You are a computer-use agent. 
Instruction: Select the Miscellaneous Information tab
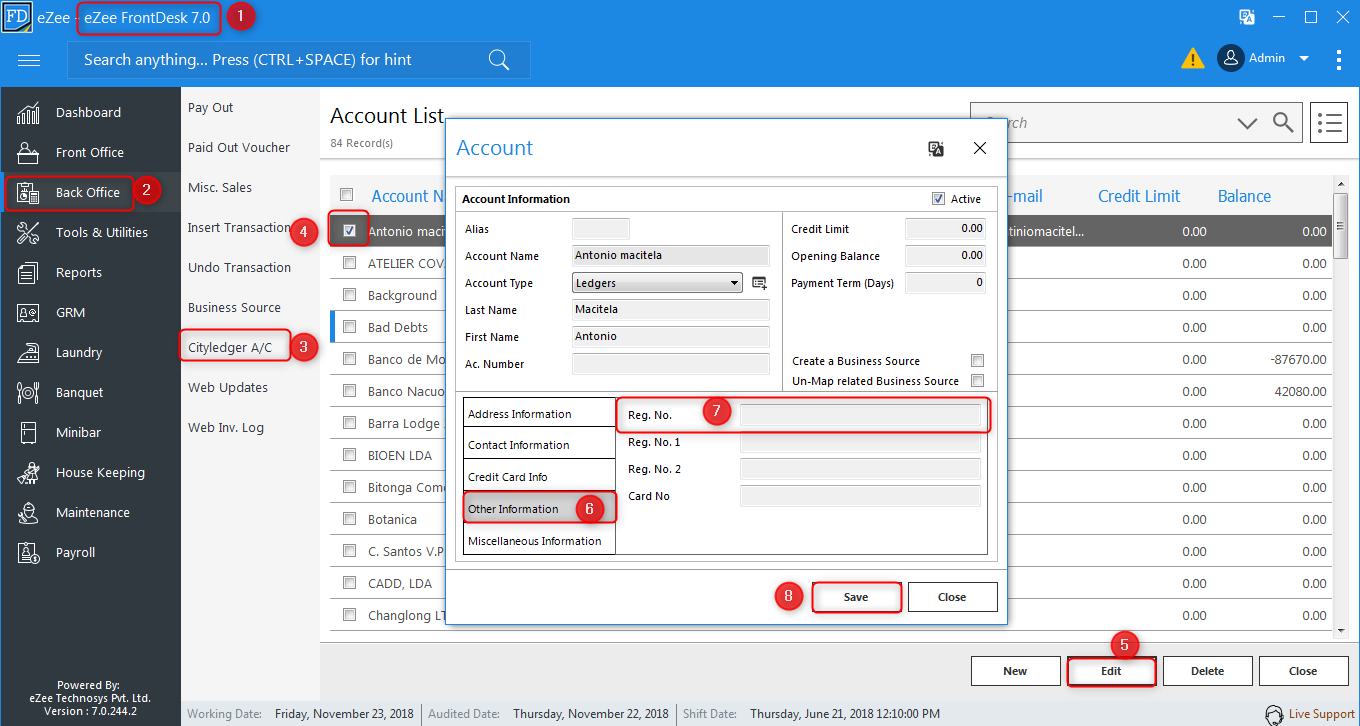(x=539, y=541)
